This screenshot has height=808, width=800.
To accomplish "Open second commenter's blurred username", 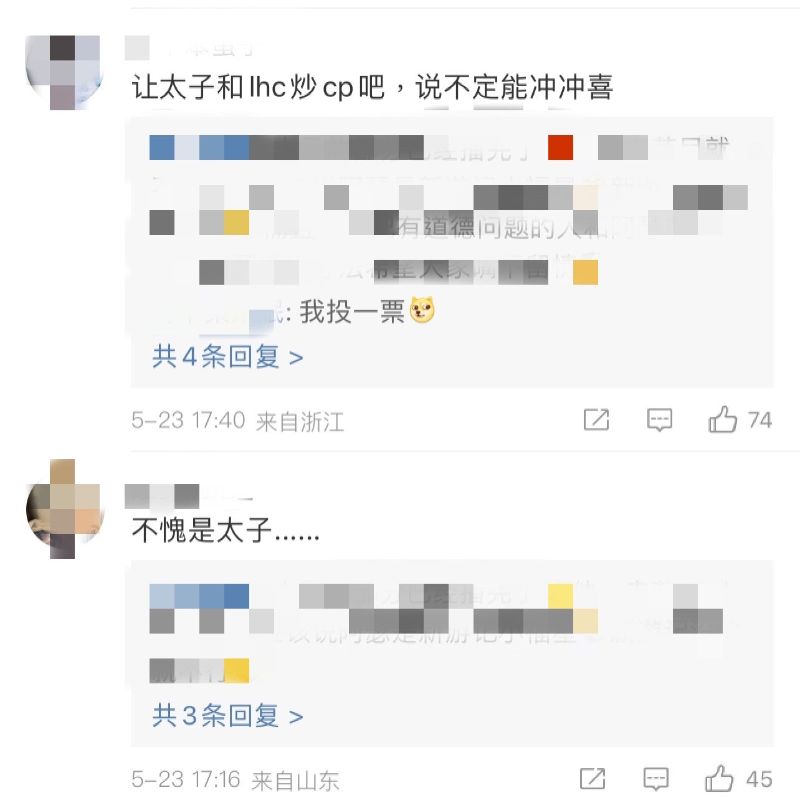I will pyautogui.click(x=188, y=496).
